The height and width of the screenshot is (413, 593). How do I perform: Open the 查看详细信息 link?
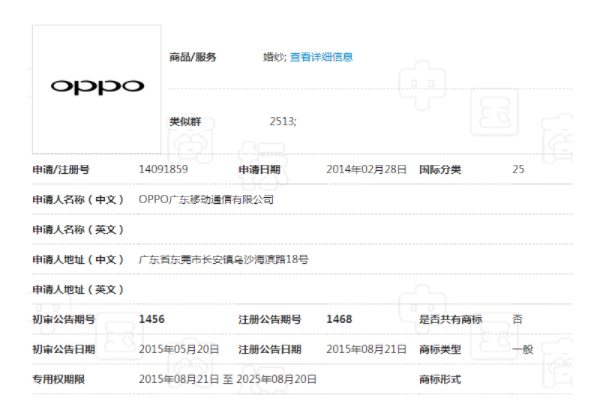tap(321, 57)
